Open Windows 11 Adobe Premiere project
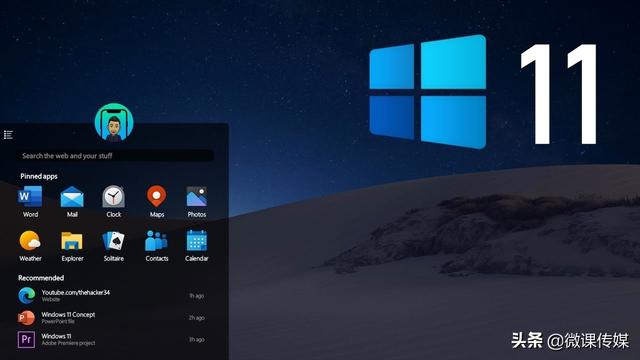 click(111, 339)
